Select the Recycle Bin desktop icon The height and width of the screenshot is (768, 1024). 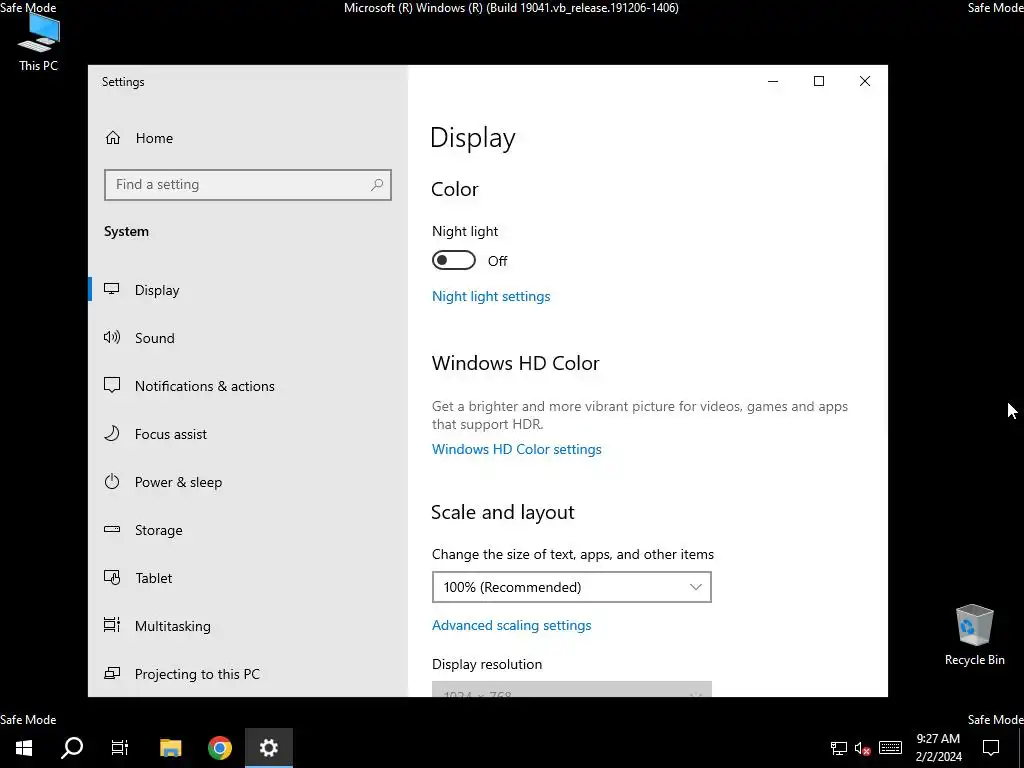point(974,635)
